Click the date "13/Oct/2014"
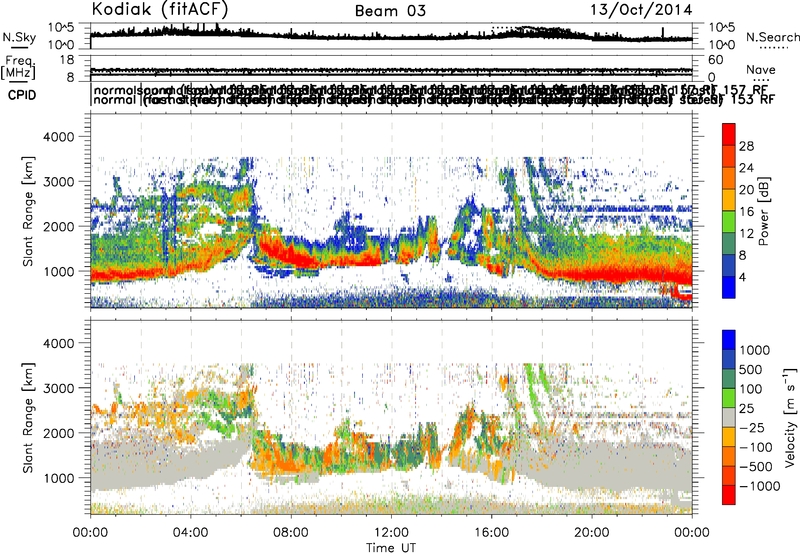 coord(641,10)
